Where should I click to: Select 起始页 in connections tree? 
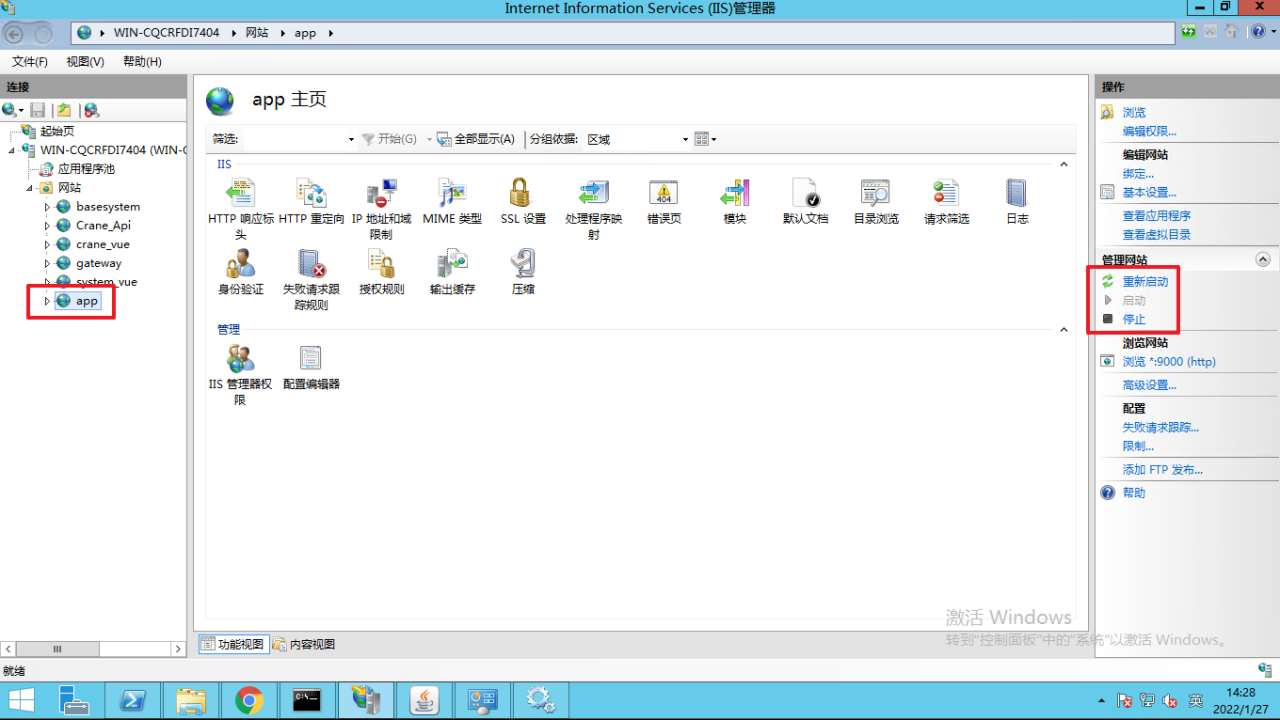tap(57, 131)
